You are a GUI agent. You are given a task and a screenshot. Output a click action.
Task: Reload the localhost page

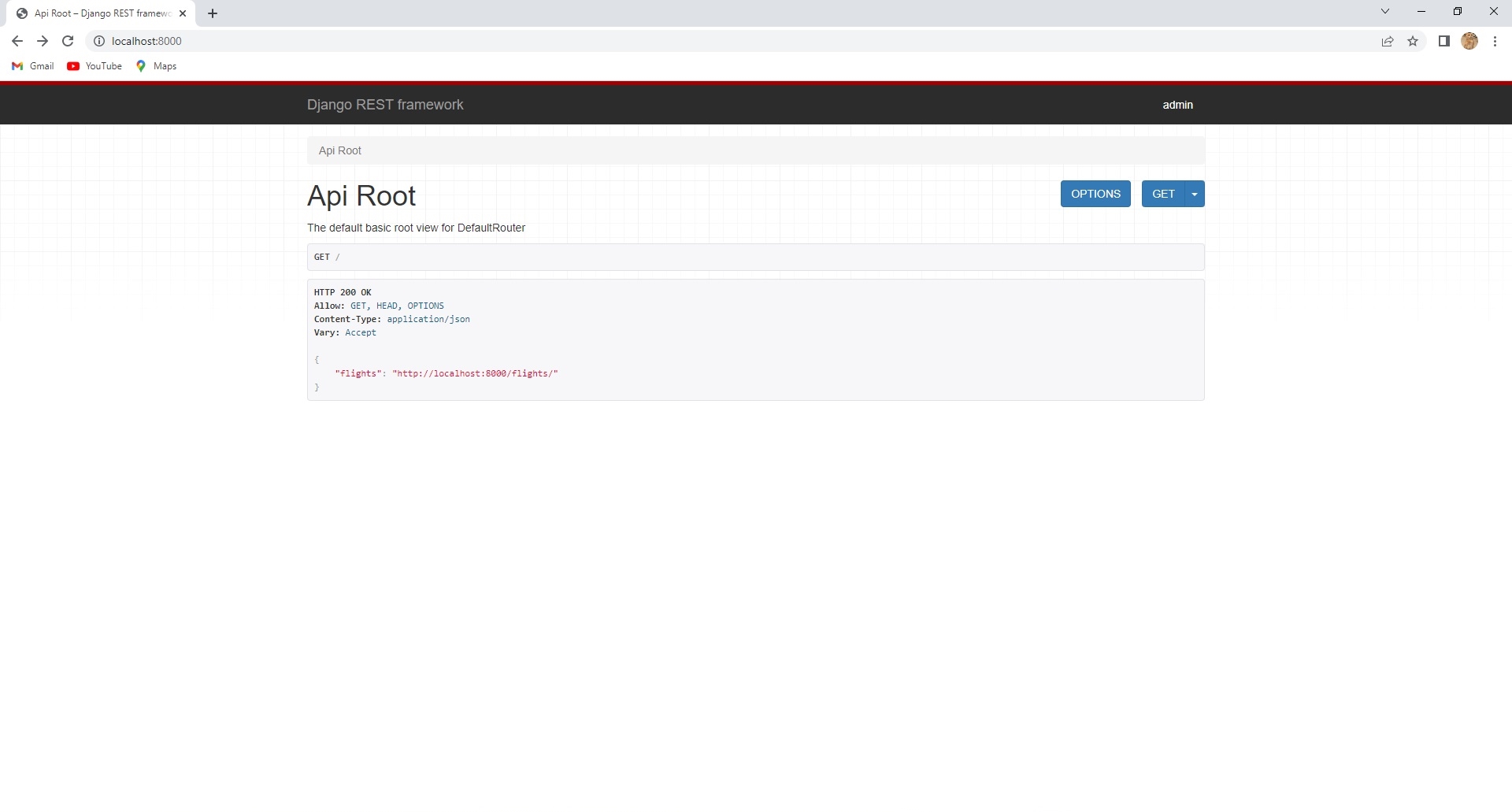(68, 41)
